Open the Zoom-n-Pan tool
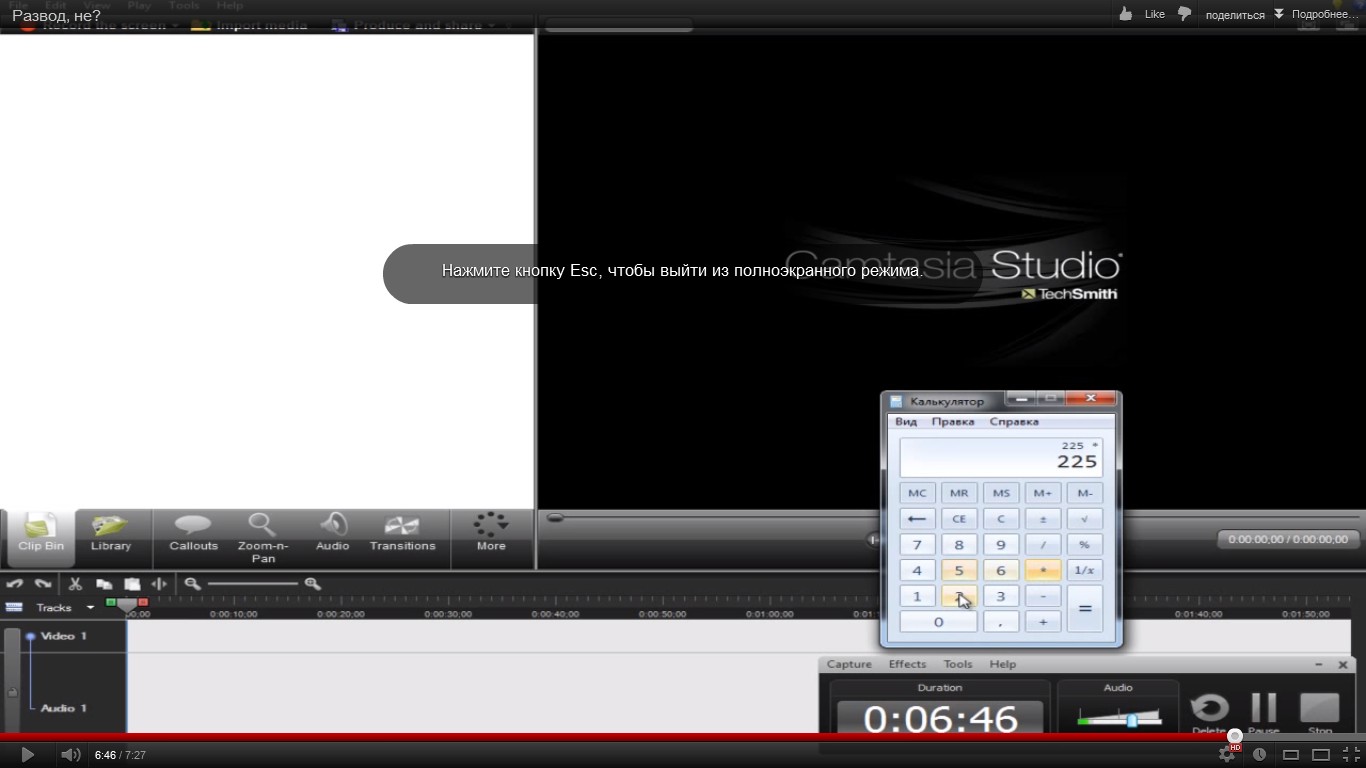This screenshot has height=768, width=1366. pos(263,538)
